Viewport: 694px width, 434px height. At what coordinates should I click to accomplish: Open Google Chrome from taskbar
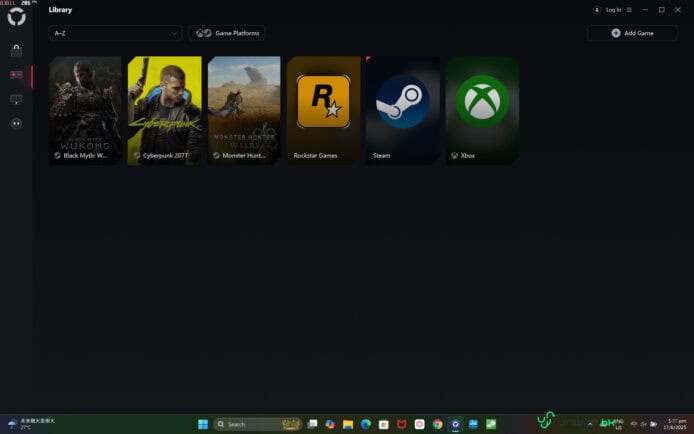click(x=437, y=424)
